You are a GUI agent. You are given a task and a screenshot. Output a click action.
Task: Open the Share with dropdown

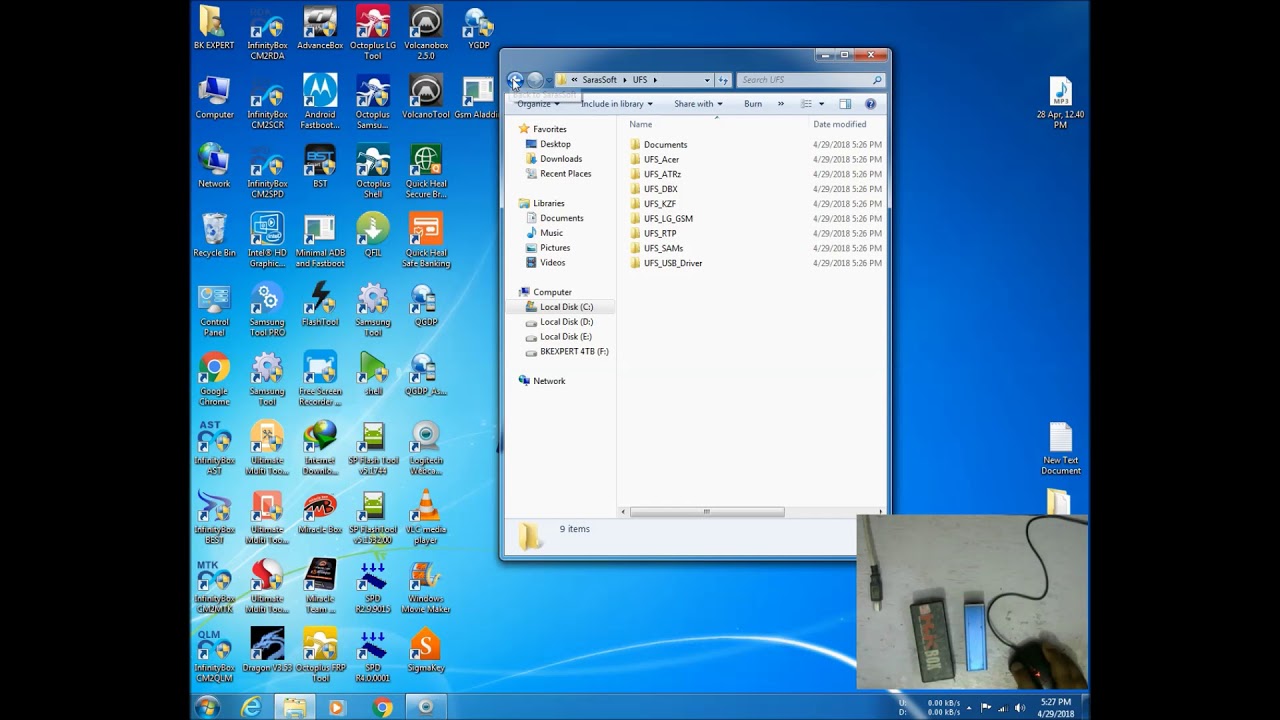point(698,104)
